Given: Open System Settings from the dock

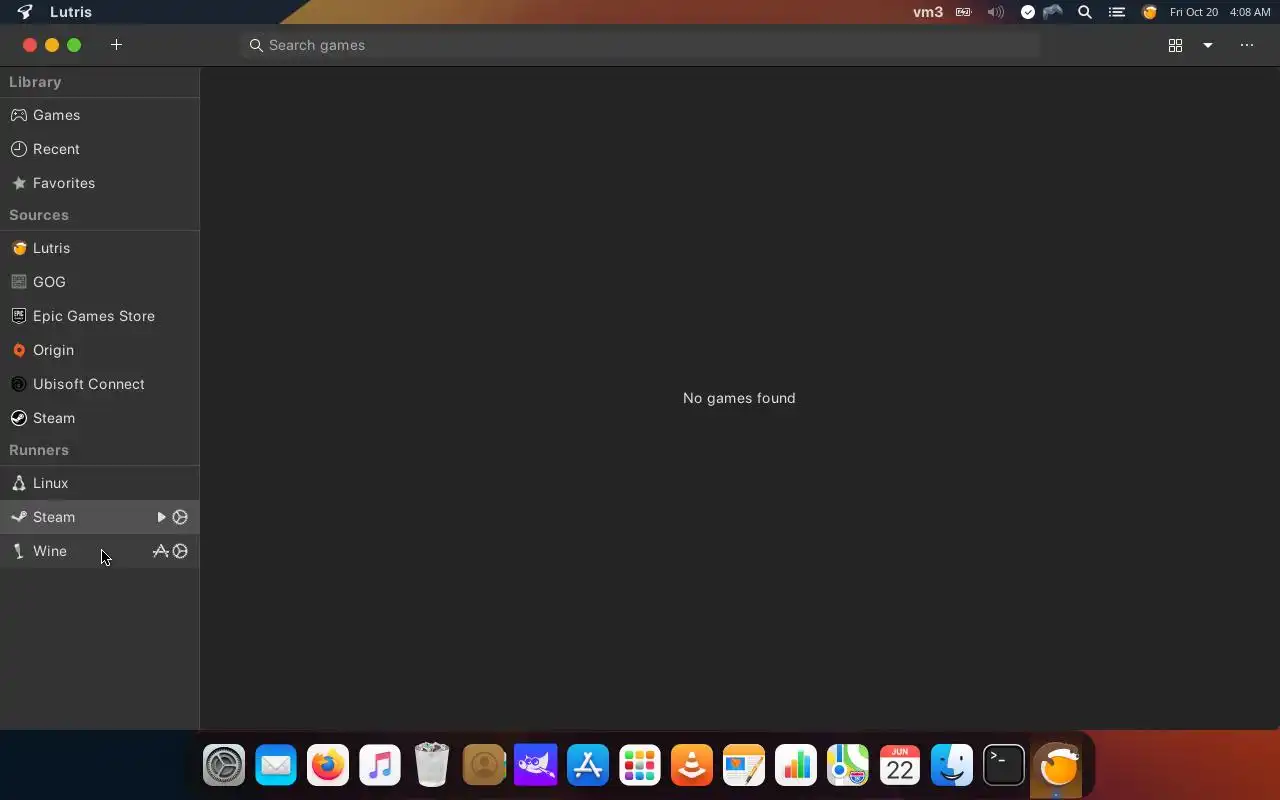Looking at the screenshot, I should 224,767.
